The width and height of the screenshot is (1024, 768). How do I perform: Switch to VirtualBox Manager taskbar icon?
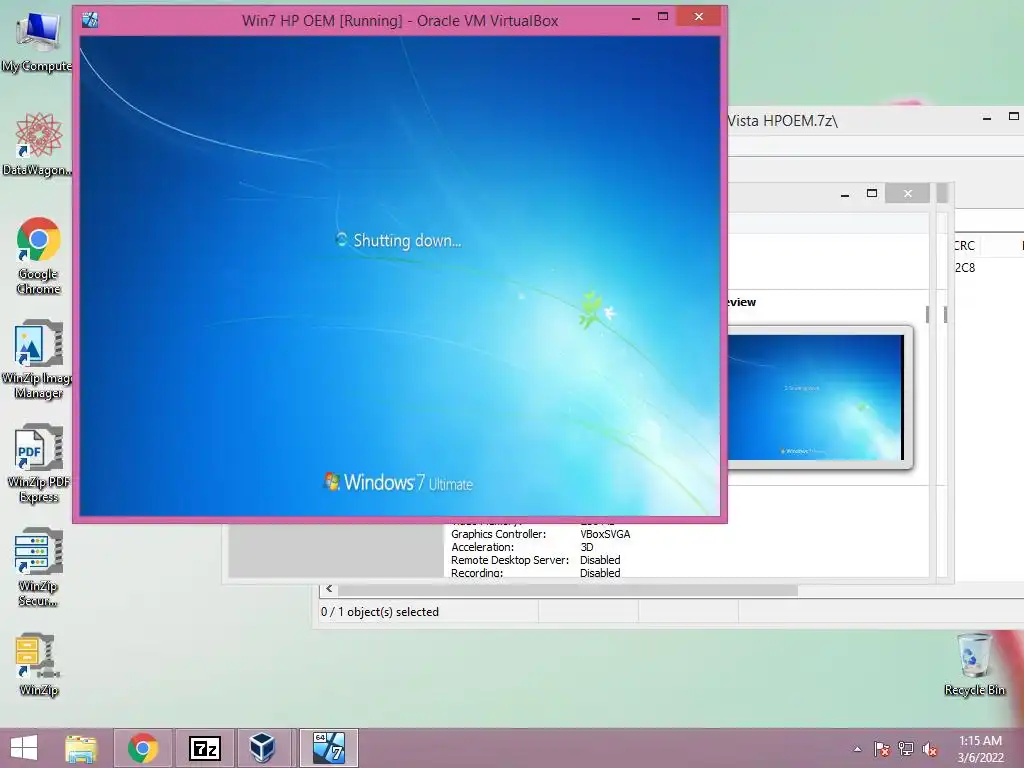(263, 748)
